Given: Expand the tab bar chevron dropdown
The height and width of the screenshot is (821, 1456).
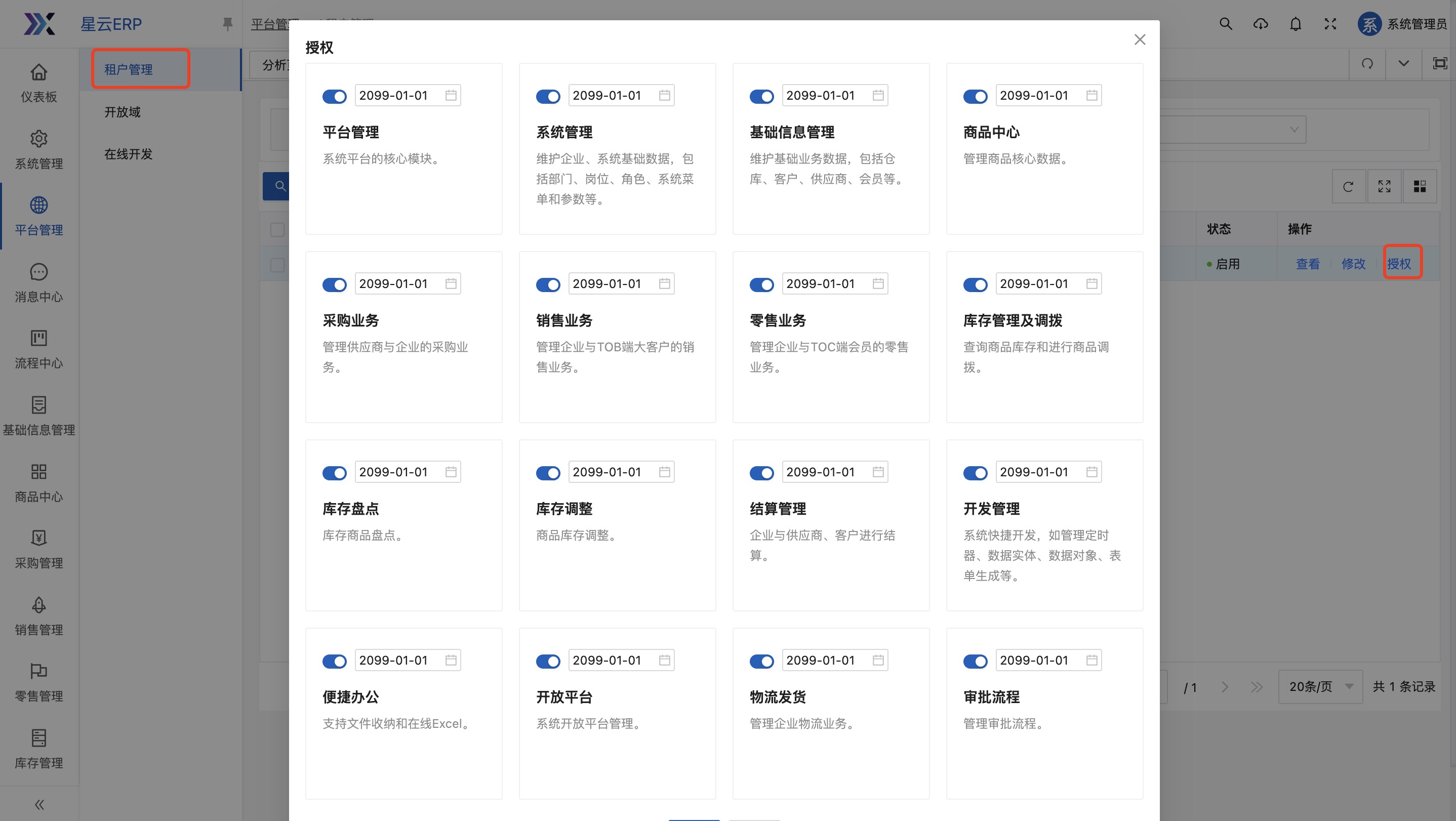Looking at the screenshot, I should pos(1403,63).
